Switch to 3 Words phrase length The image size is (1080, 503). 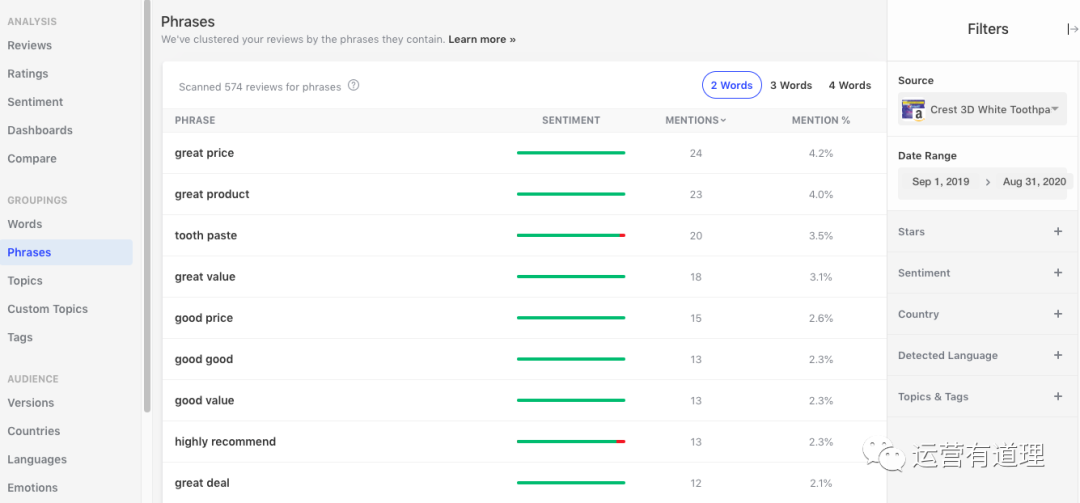pyautogui.click(x=790, y=86)
